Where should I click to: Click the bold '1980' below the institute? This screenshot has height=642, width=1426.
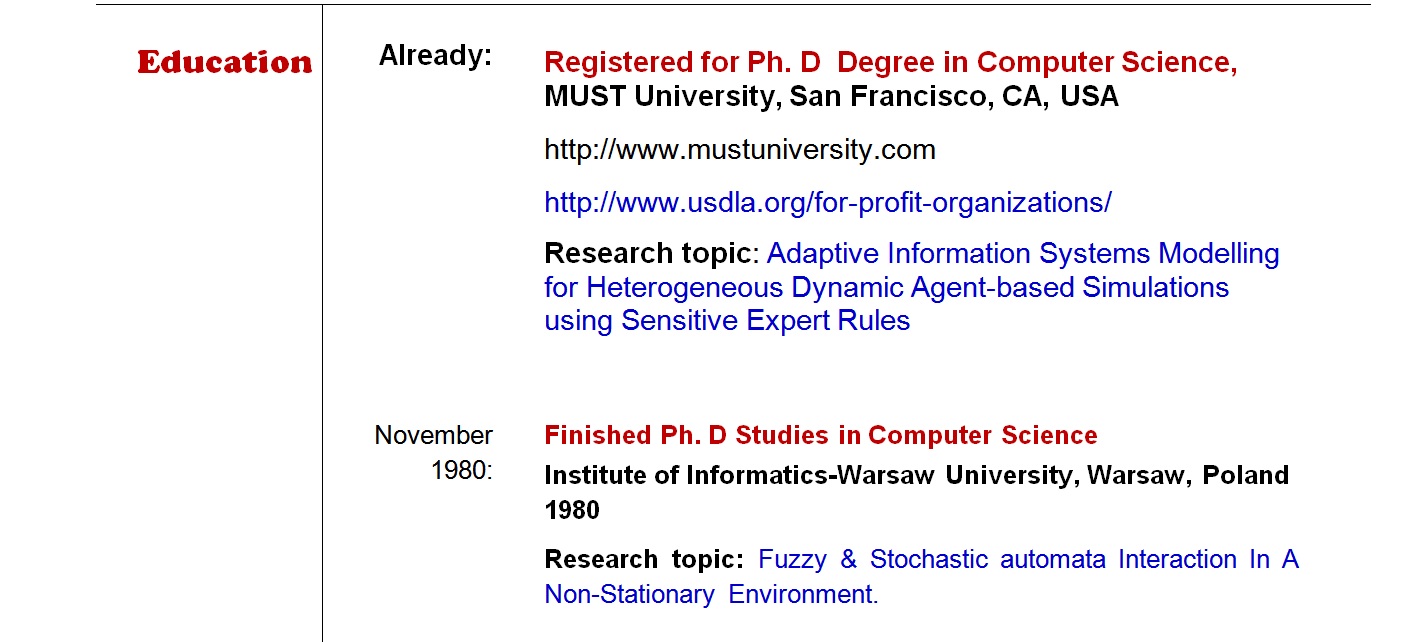[571, 510]
